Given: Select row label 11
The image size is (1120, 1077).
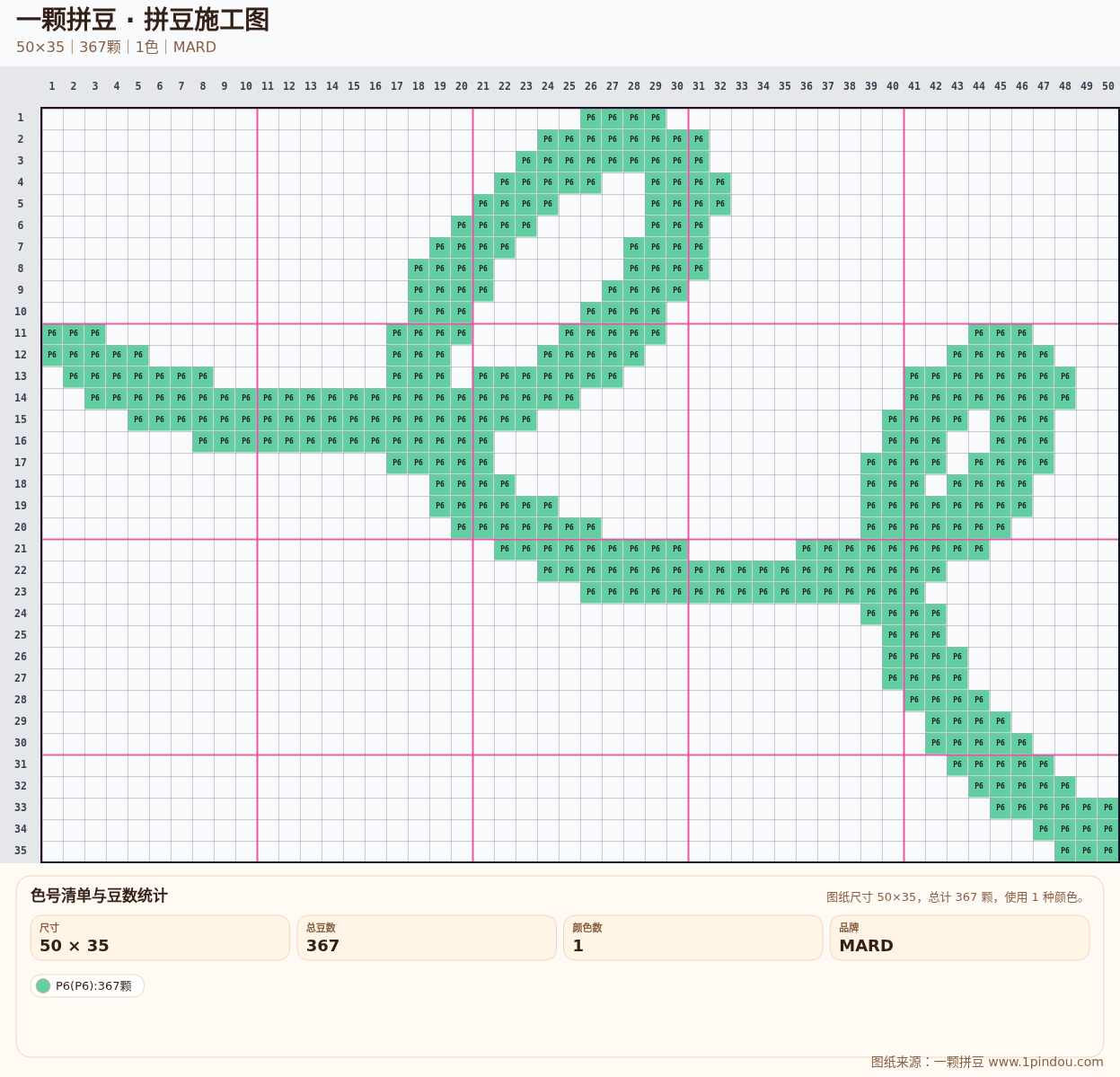Looking at the screenshot, I should tap(21, 333).
